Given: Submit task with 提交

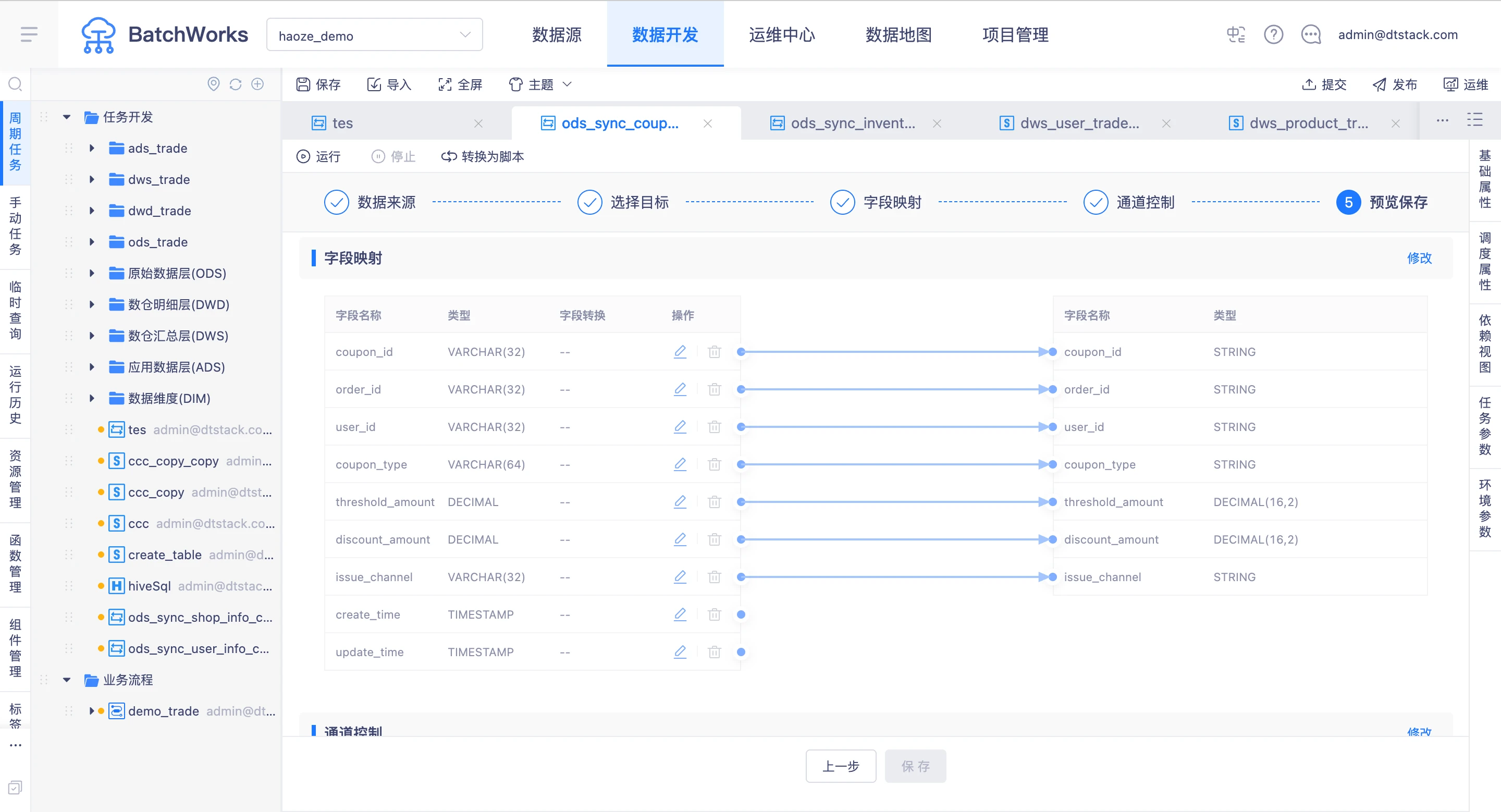Looking at the screenshot, I should tap(1324, 84).
